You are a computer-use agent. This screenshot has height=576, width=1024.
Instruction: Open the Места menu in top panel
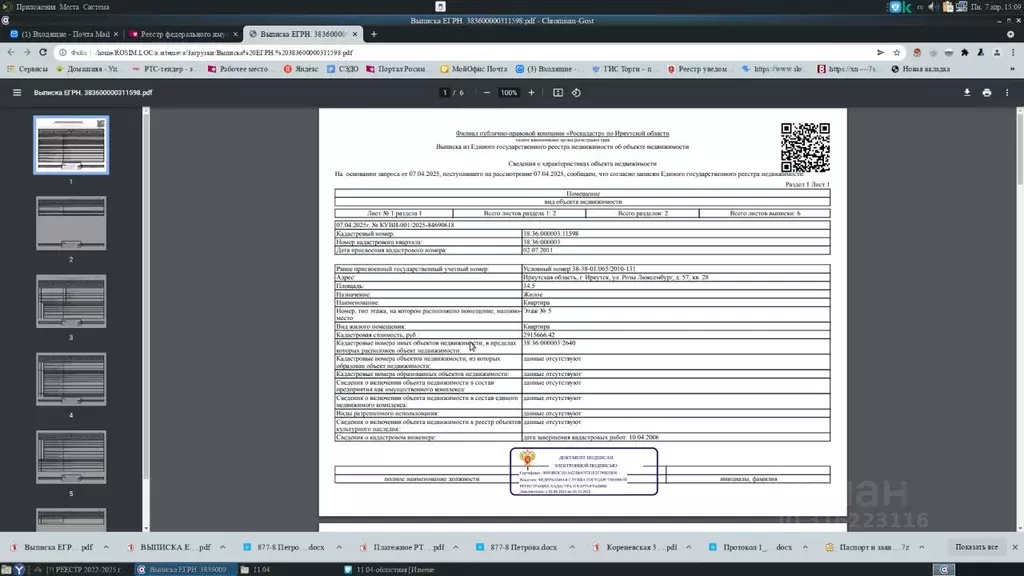(69, 6)
